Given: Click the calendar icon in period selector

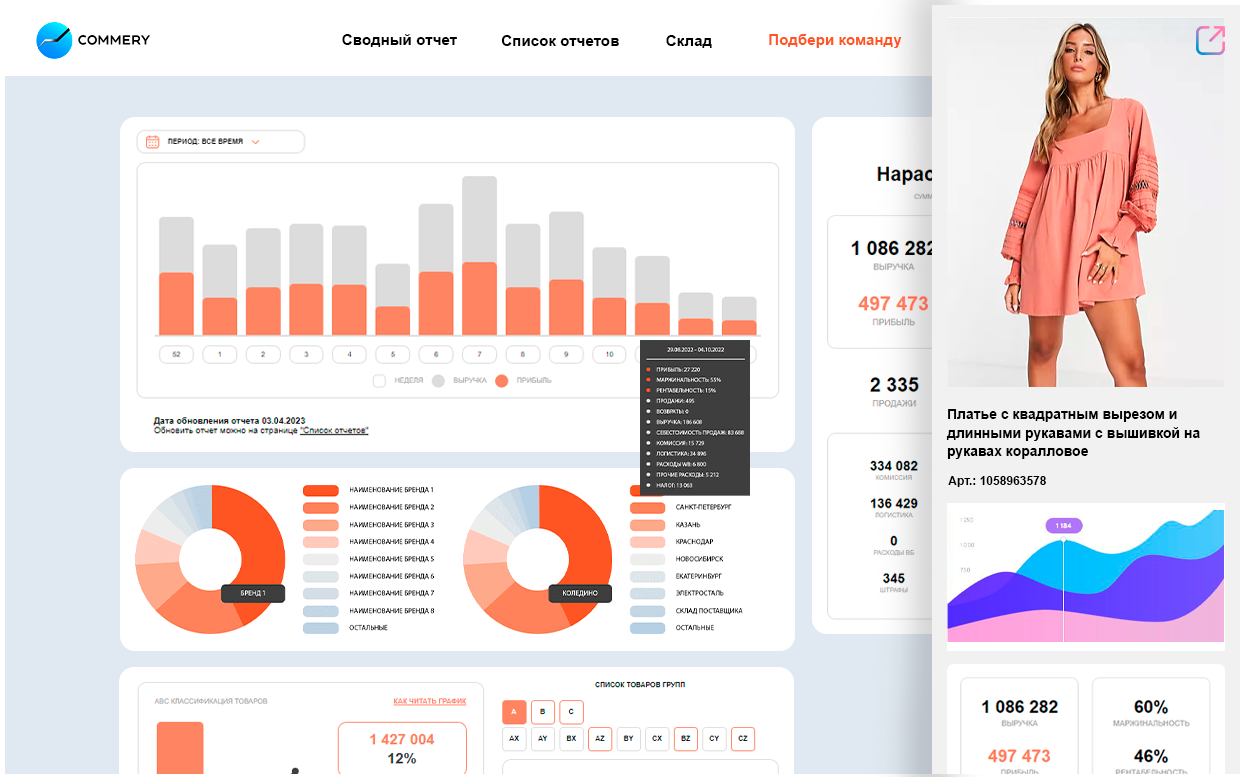Looking at the screenshot, I should [152, 142].
